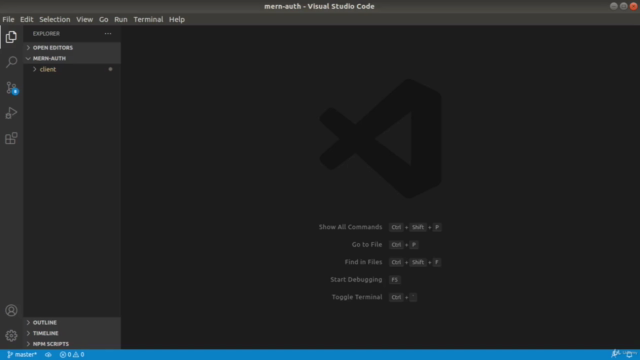Collapse the MERN-AUTH folder section

point(72,58)
